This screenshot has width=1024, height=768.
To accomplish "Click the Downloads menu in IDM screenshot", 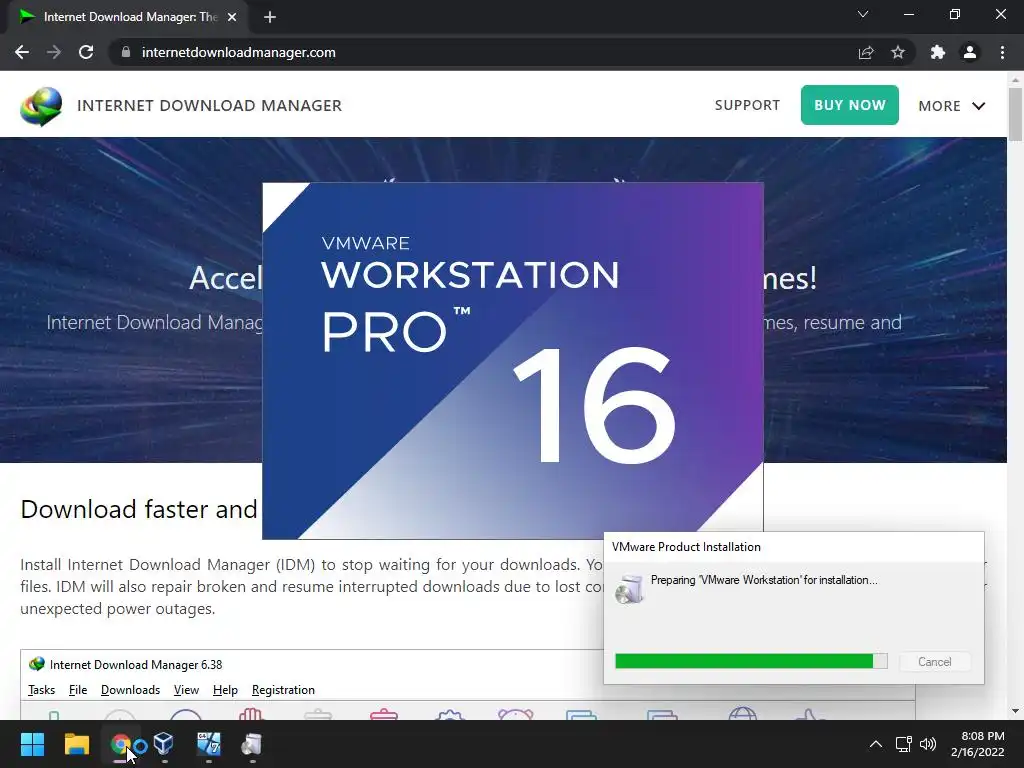I will coord(131,690).
